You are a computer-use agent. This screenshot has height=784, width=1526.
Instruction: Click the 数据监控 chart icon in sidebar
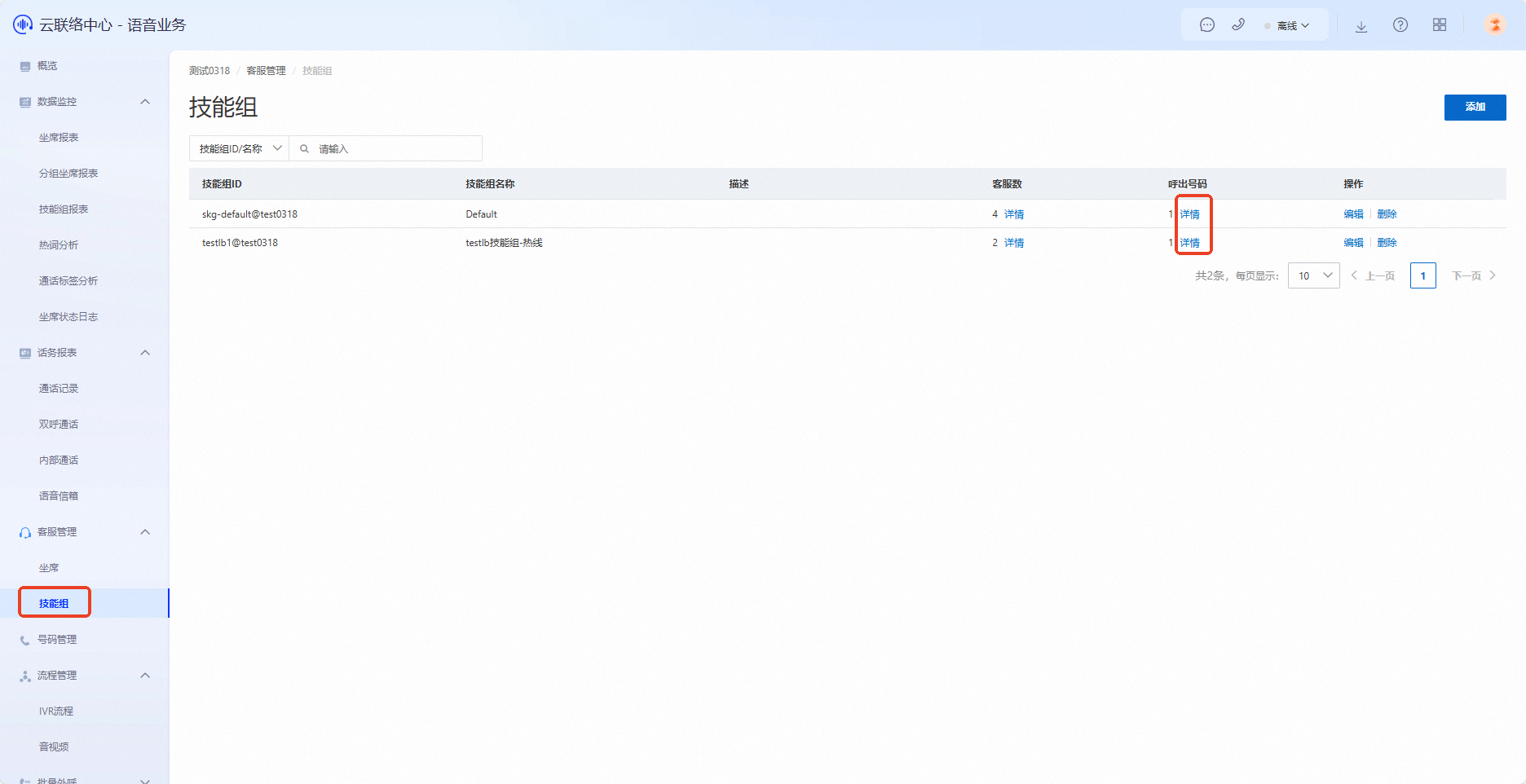coord(25,102)
